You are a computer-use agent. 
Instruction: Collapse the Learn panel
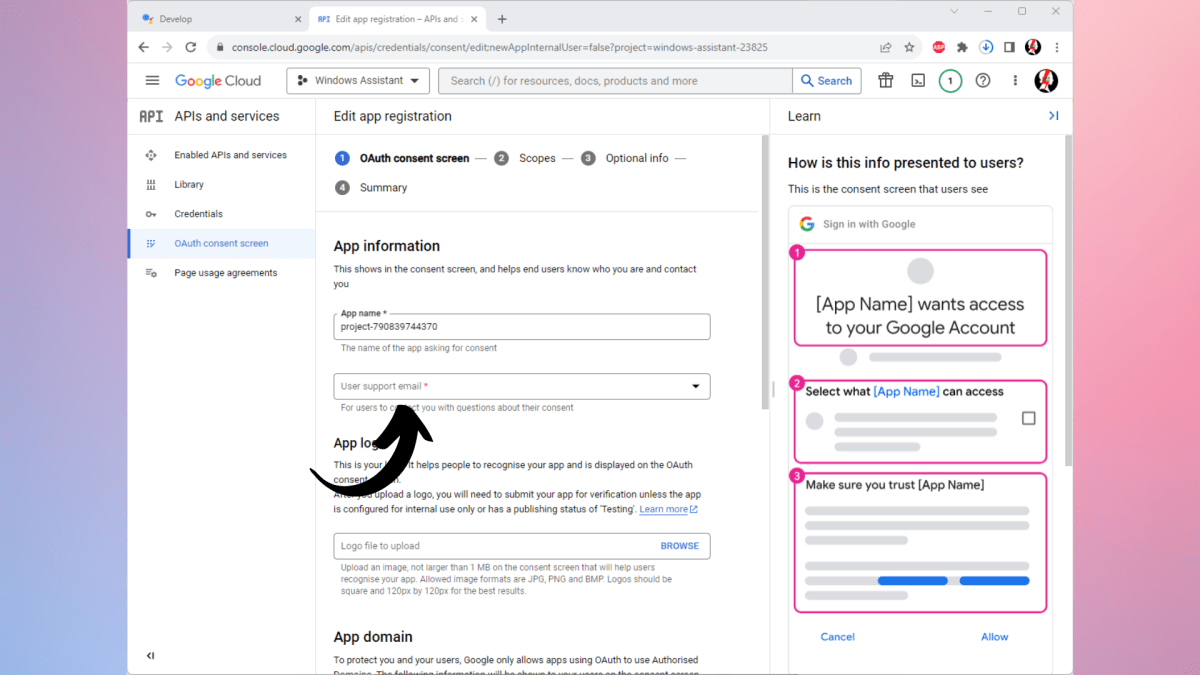pyautogui.click(x=1053, y=116)
